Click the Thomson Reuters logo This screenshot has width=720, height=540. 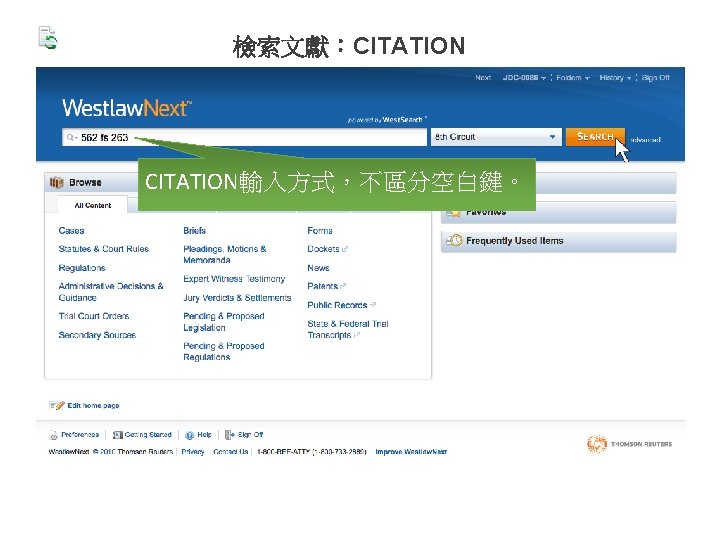pos(629,444)
